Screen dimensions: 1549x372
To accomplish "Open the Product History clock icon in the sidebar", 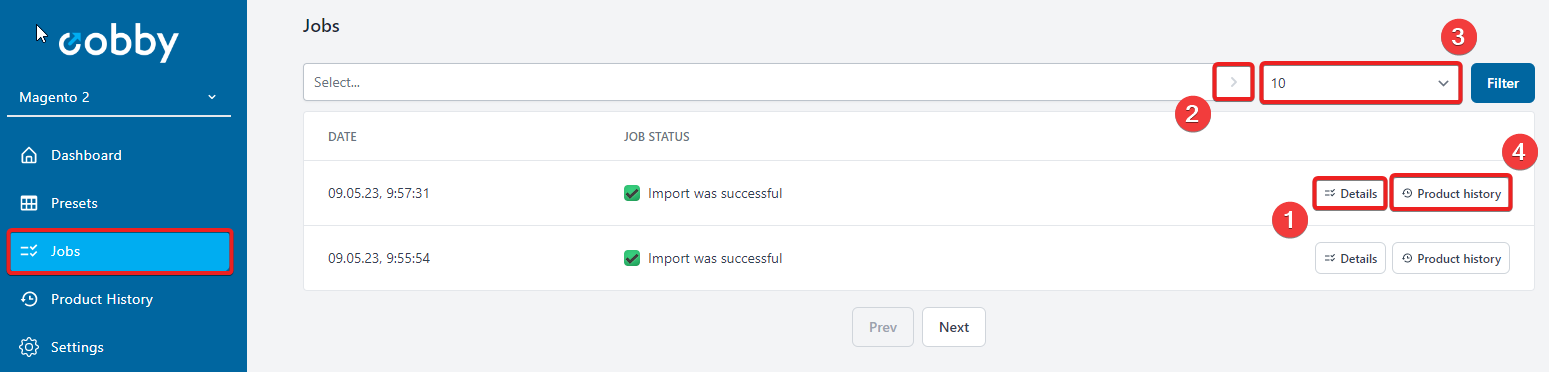I will pos(30,299).
